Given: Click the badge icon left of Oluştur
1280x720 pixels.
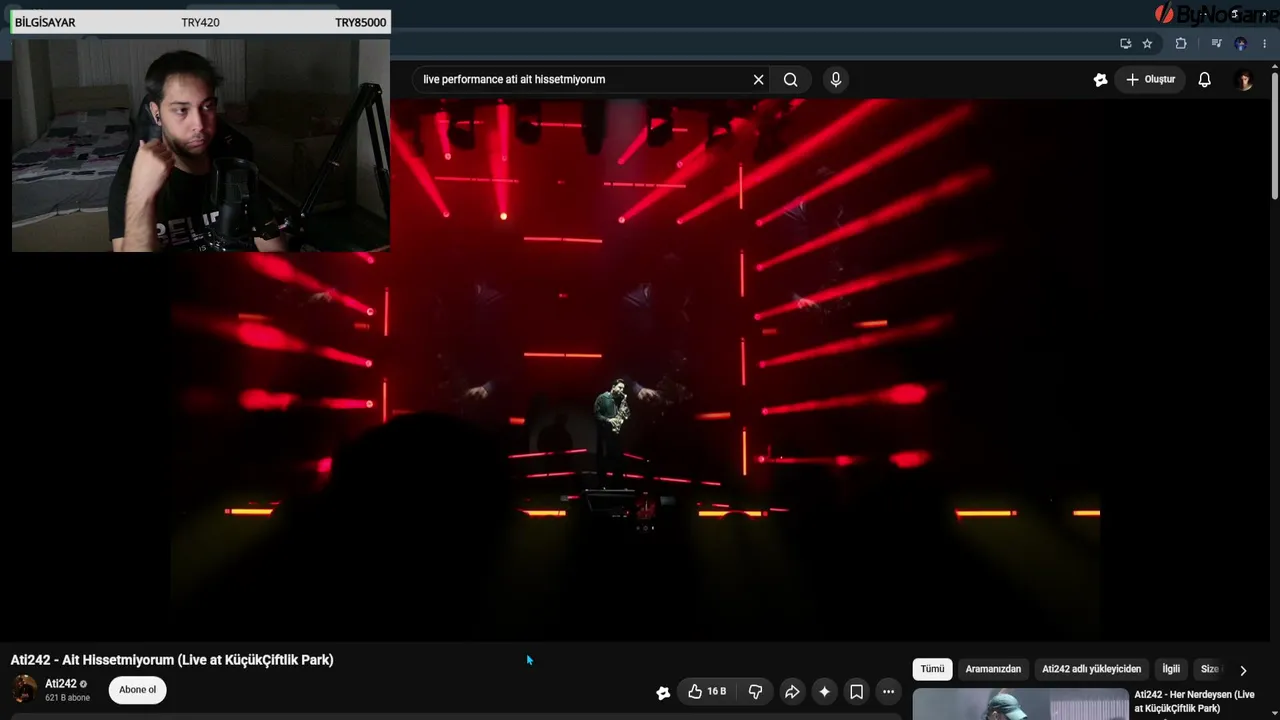Looking at the screenshot, I should coord(1101,79).
